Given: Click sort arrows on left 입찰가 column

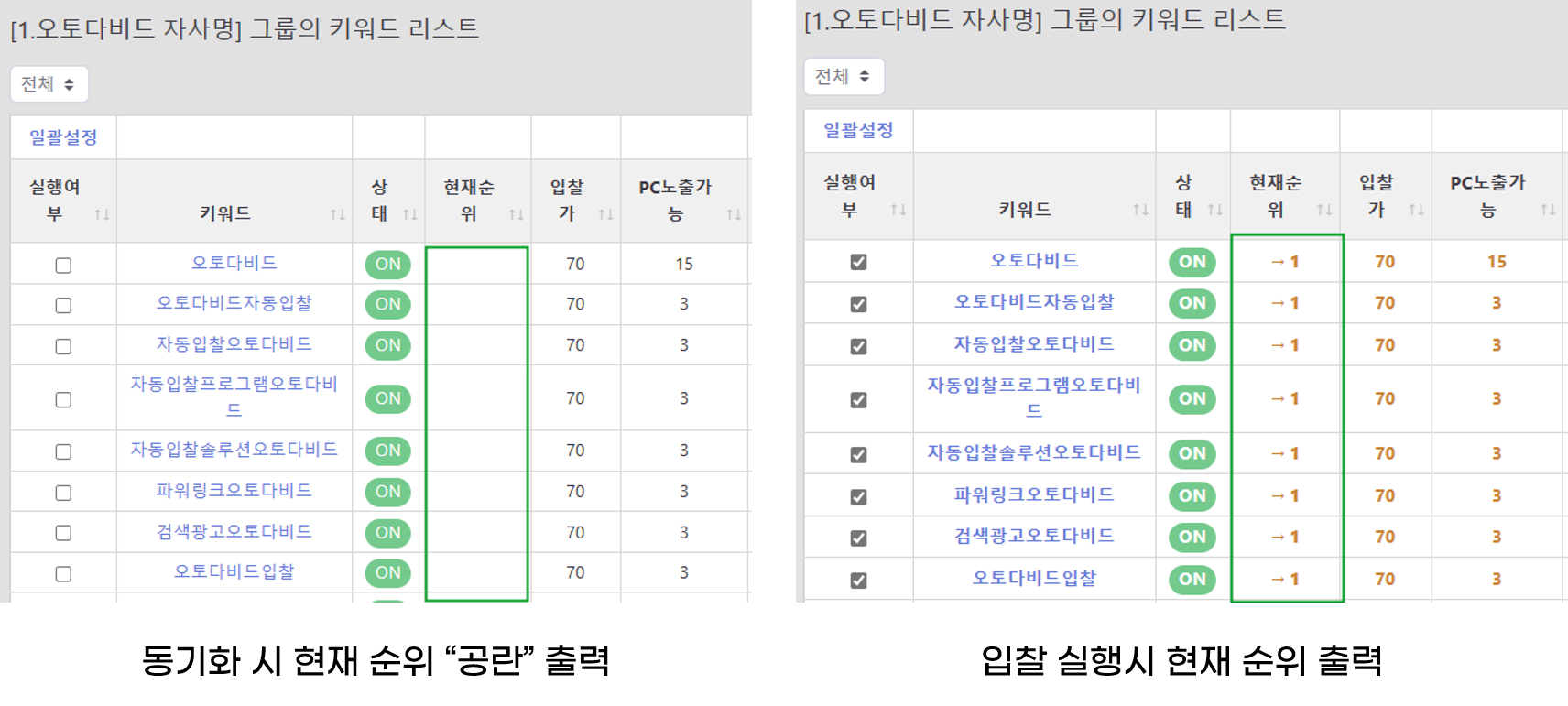Looking at the screenshot, I should [x=605, y=214].
